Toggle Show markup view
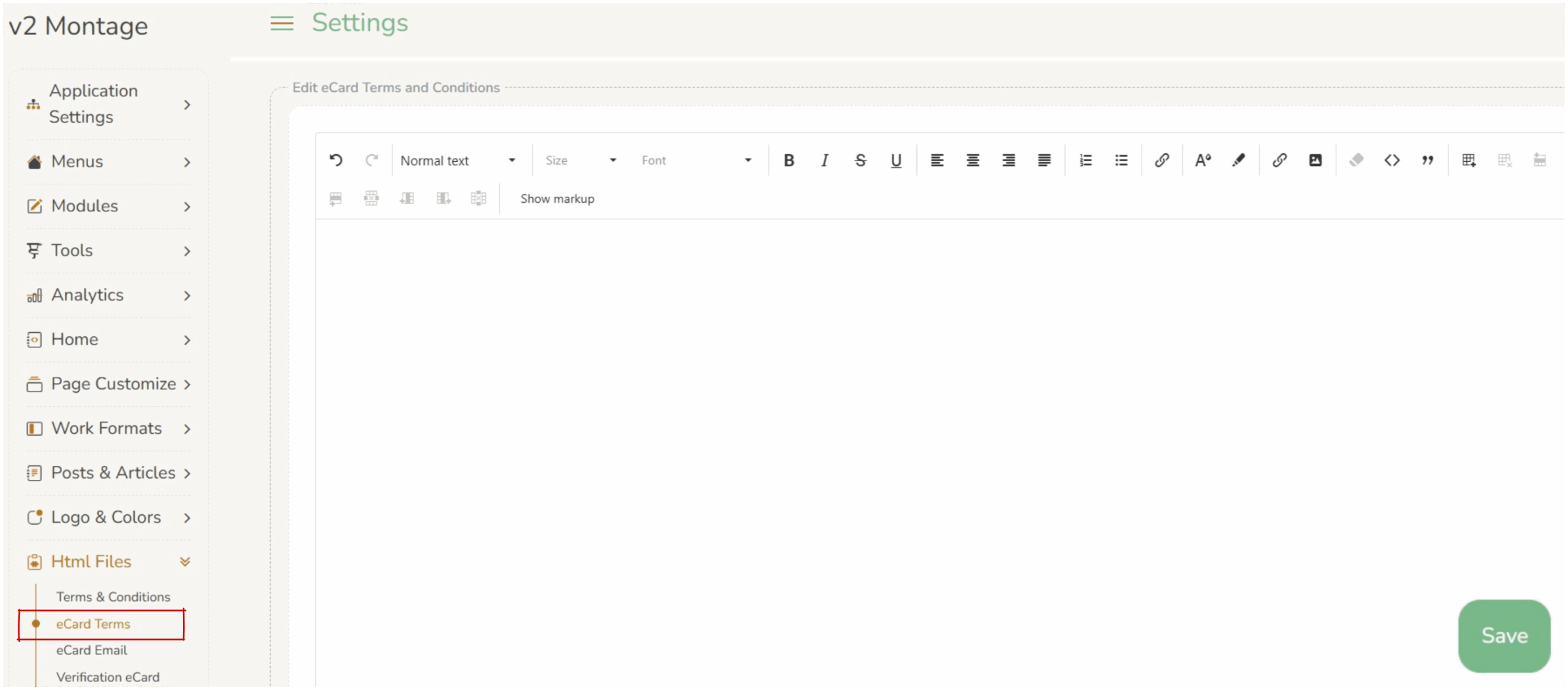Image resolution: width=1568 pixels, height=690 pixels. click(557, 199)
